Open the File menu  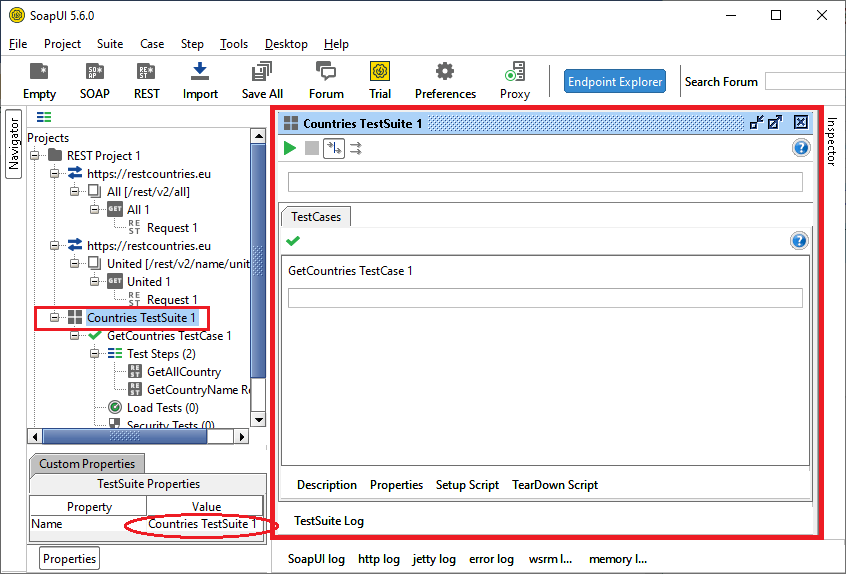click(x=18, y=44)
